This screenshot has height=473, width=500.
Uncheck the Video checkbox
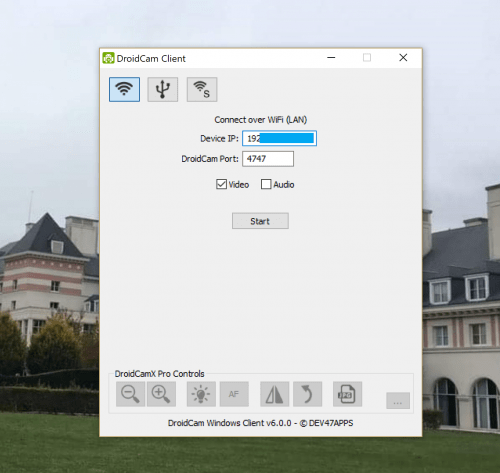(221, 184)
